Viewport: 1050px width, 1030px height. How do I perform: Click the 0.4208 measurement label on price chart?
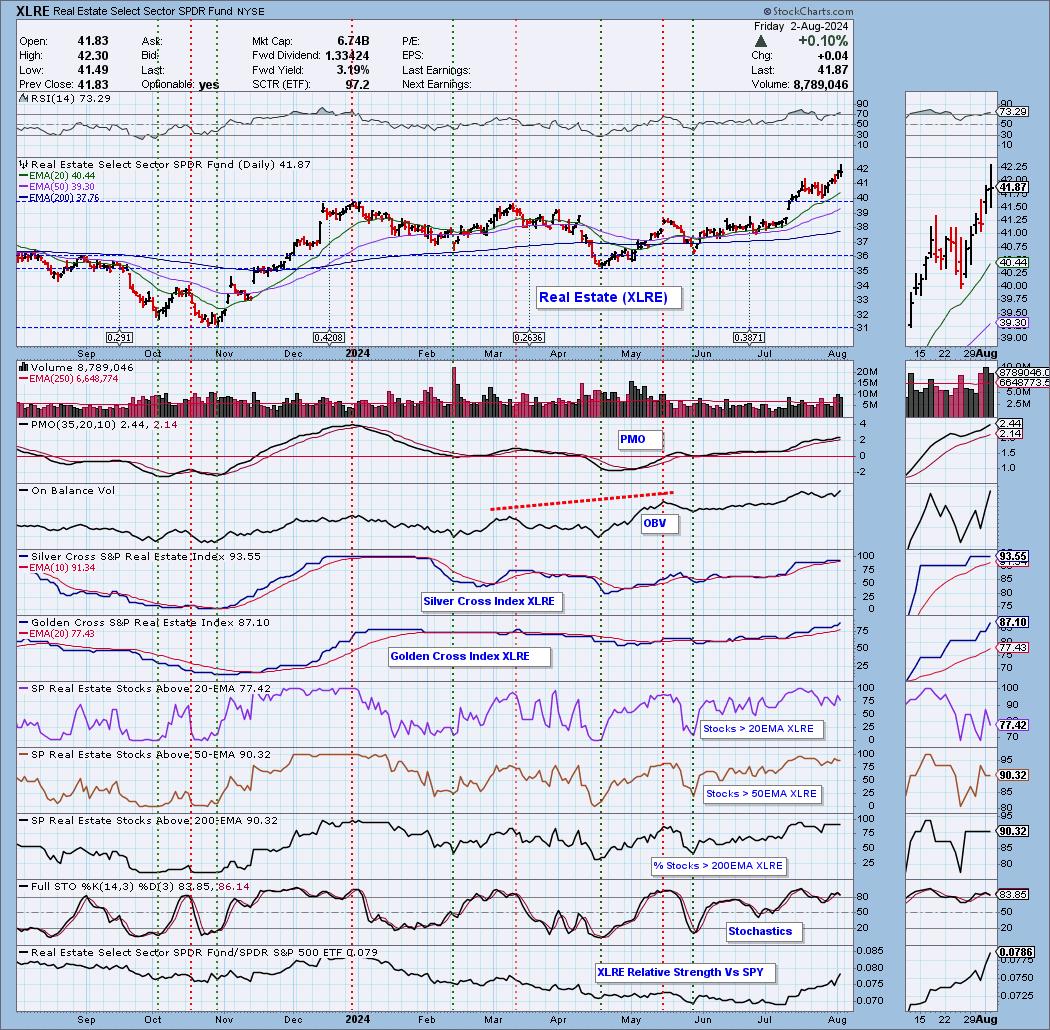click(329, 338)
